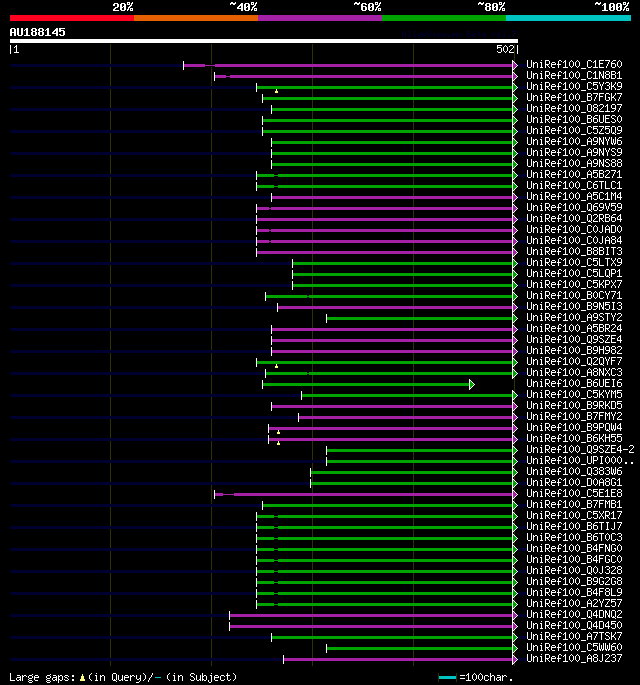Click the yellow gap marker under B6KH55
Viewport: 640px width, 685px height.
[278, 443]
